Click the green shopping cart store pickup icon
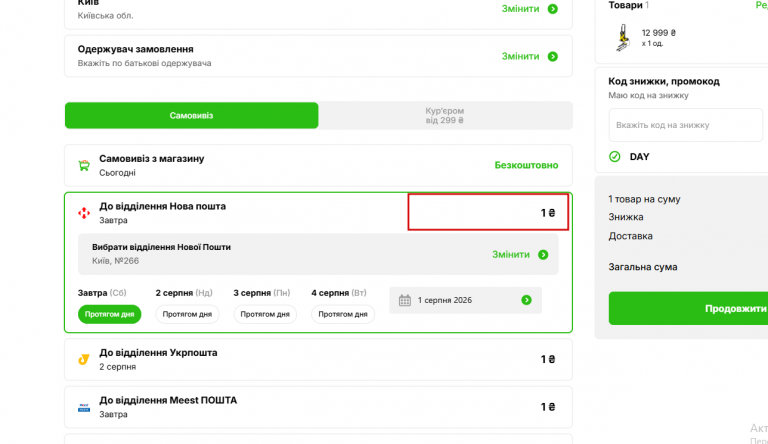Viewport: 768px width, 444px height. click(84, 166)
